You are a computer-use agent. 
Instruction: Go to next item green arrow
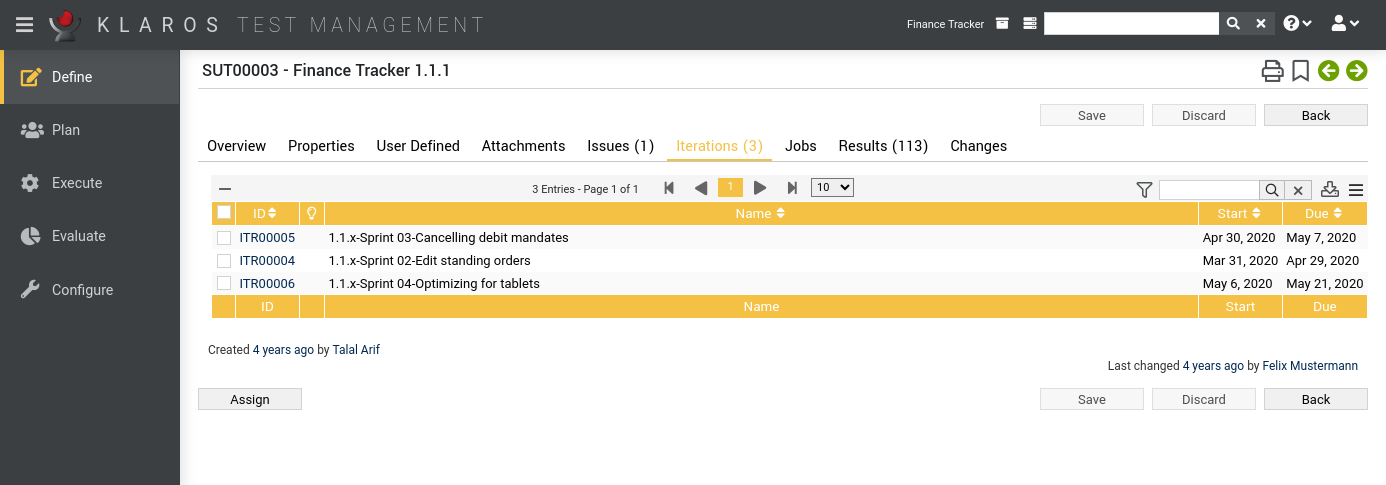pyautogui.click(x=1356, y=71)
